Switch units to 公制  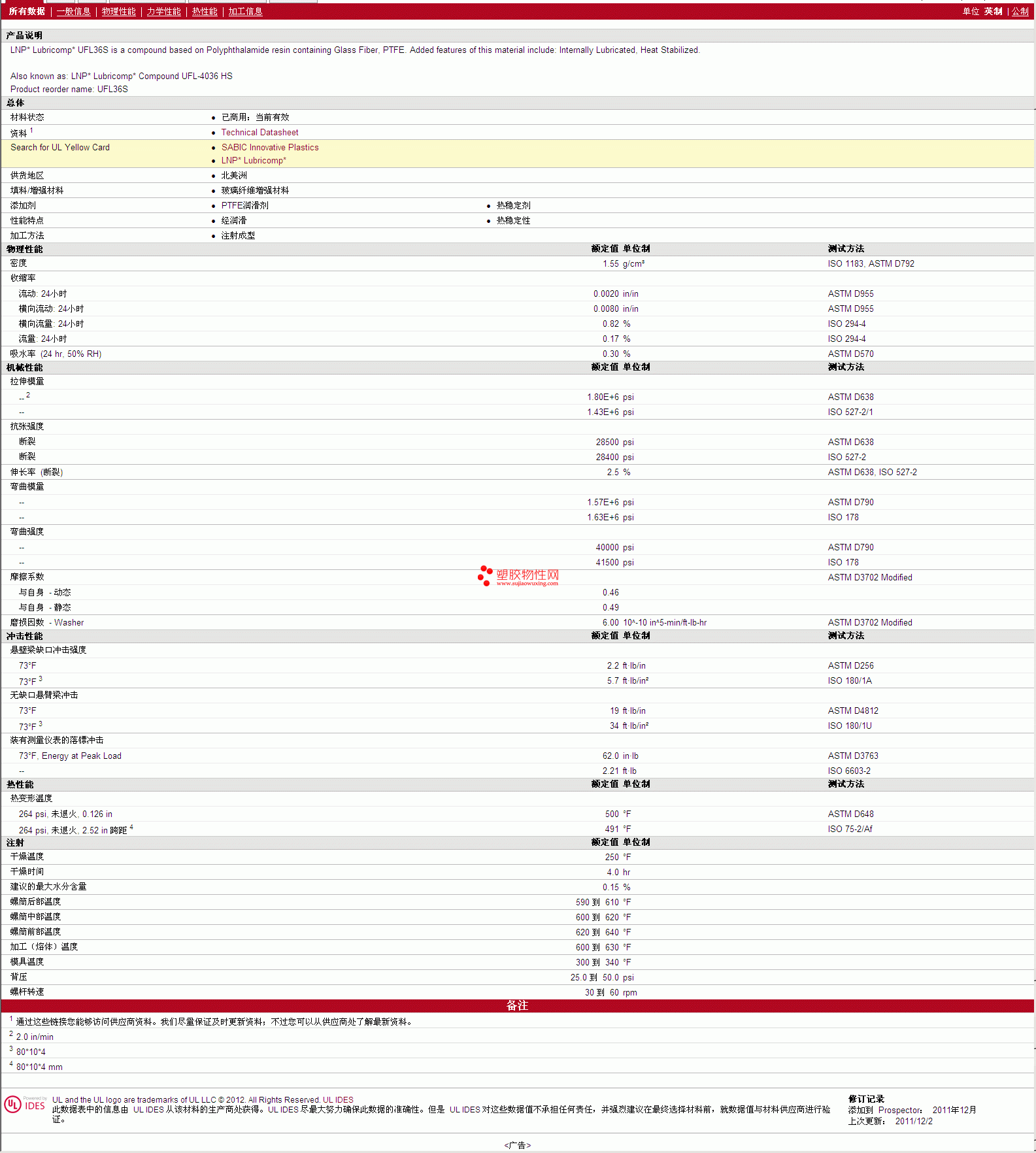coord(1020,12)
